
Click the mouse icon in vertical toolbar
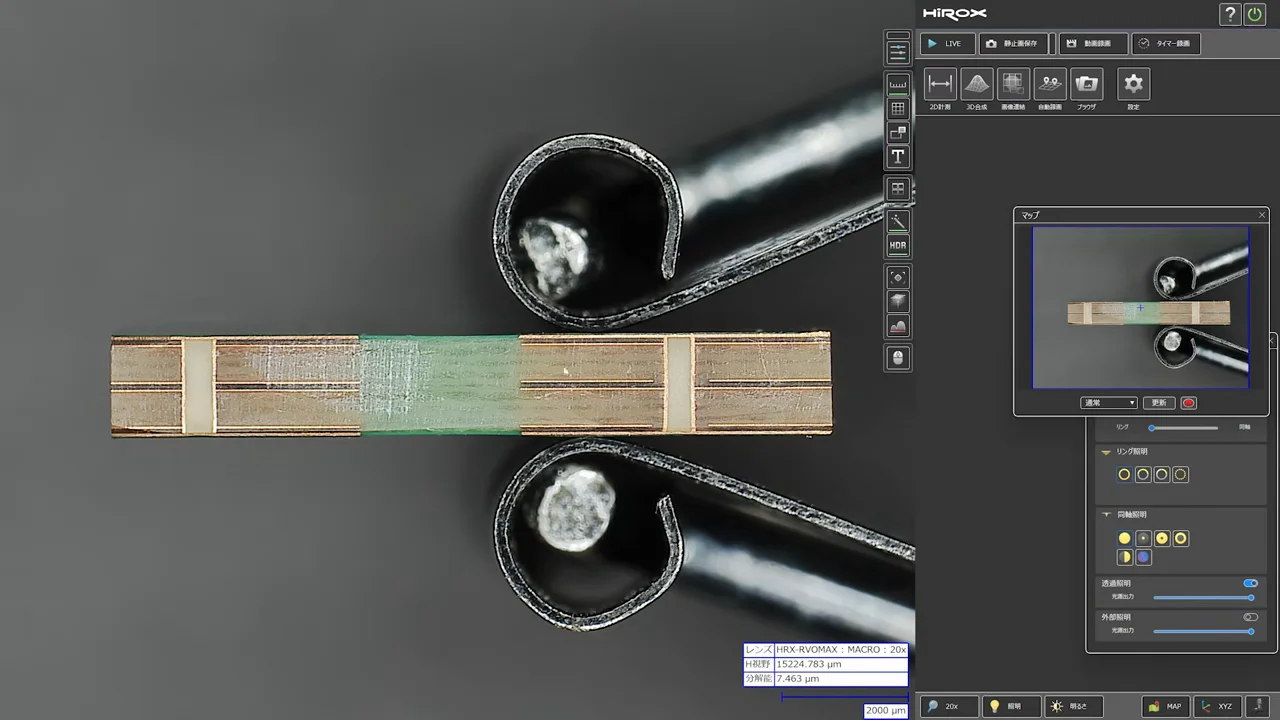click(898, 357)
